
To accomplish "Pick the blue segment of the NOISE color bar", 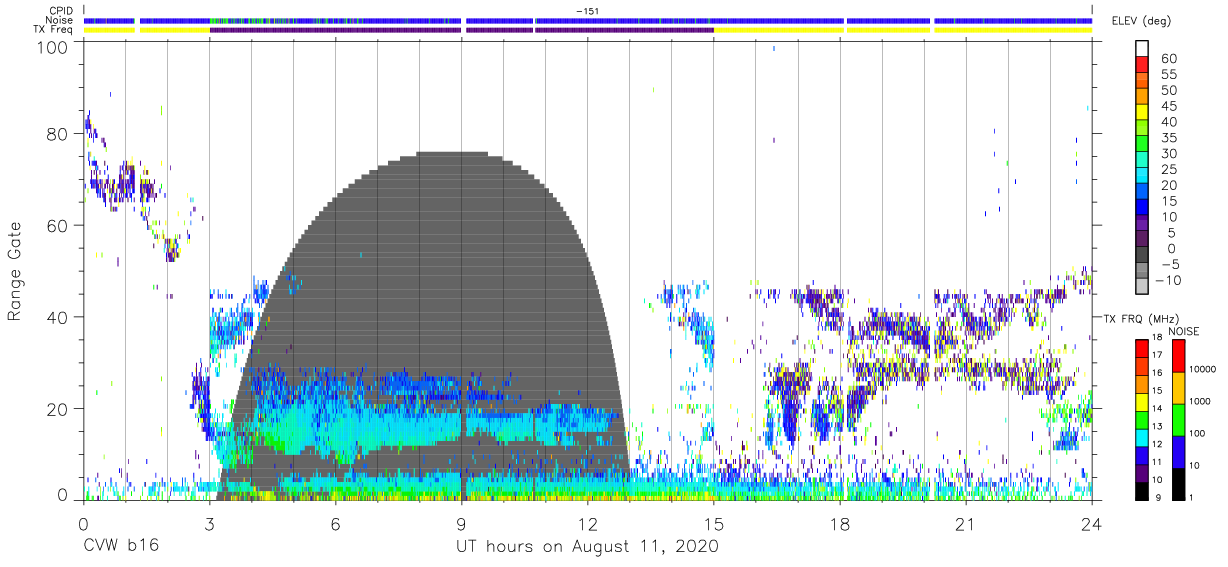I will click(x=1179, y=451).
